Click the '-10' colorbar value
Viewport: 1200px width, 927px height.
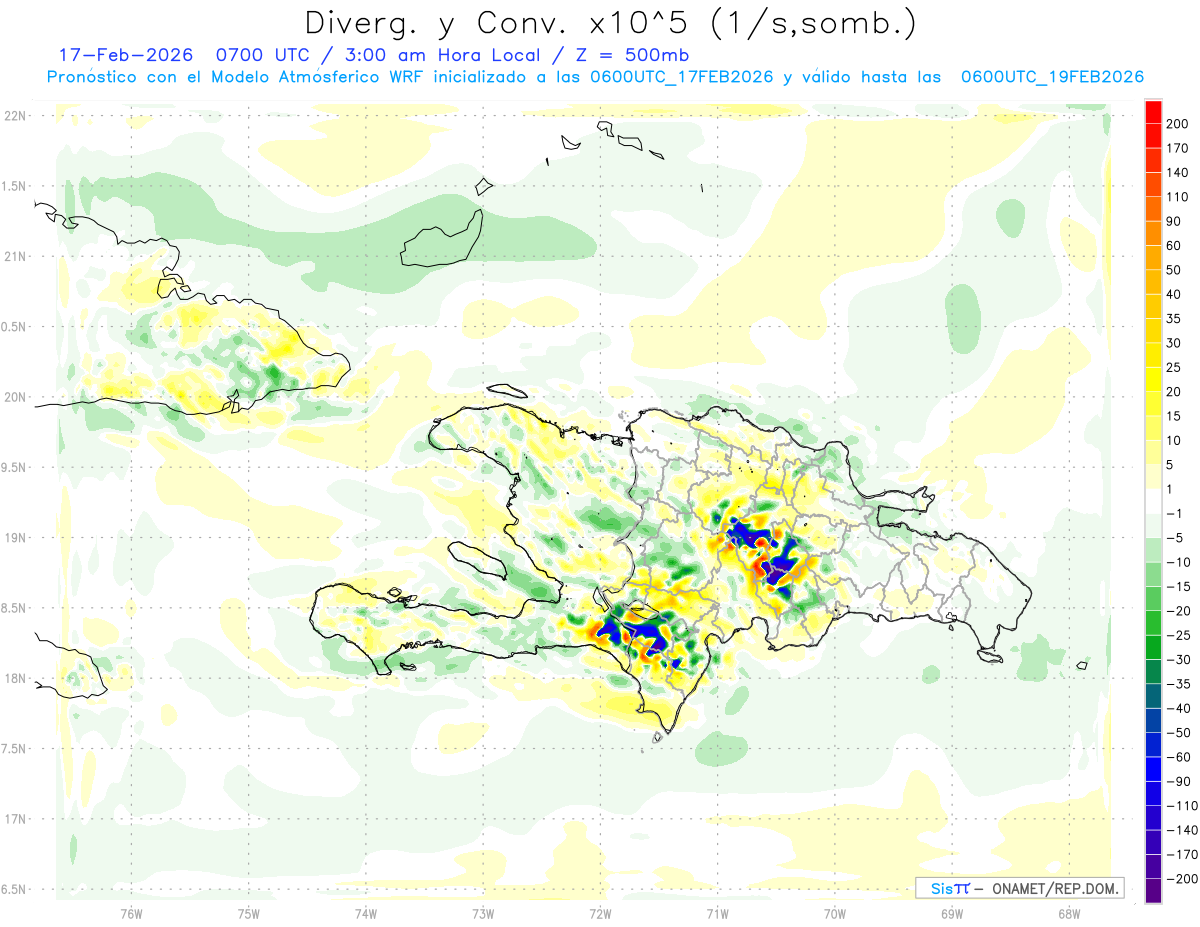pos(1180,562)
